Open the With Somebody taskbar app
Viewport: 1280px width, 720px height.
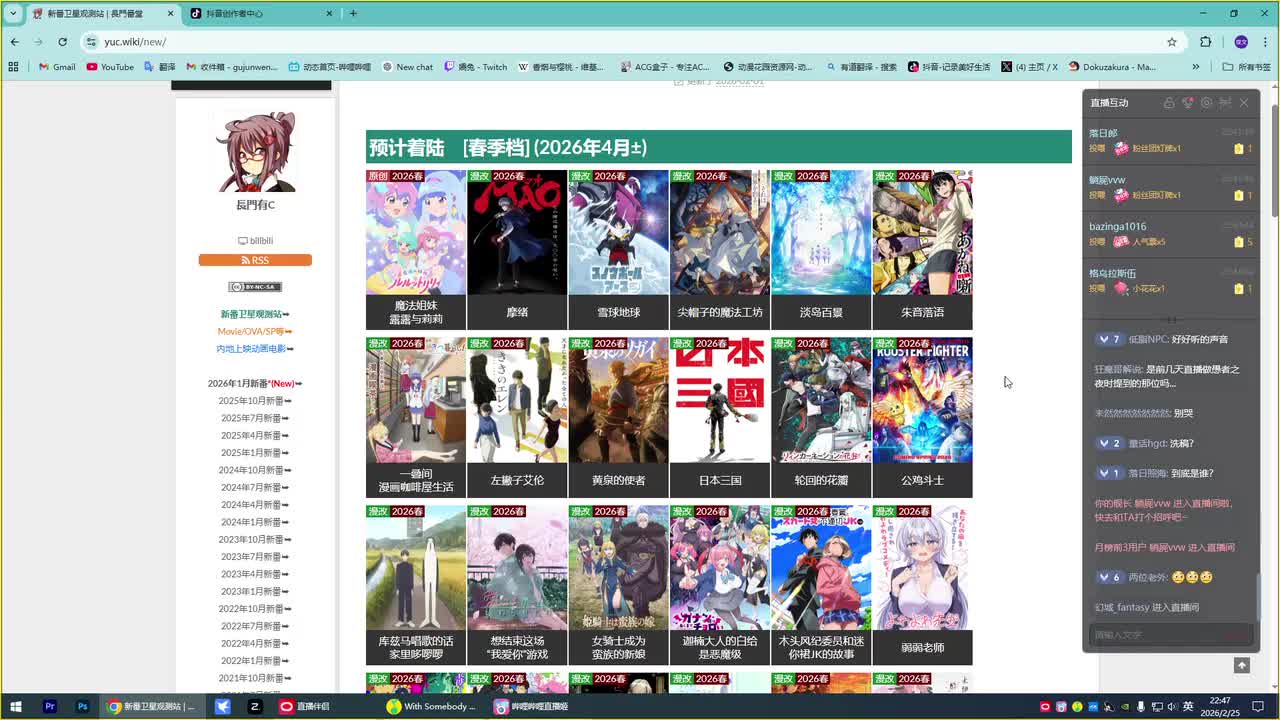tap(432, 706)
